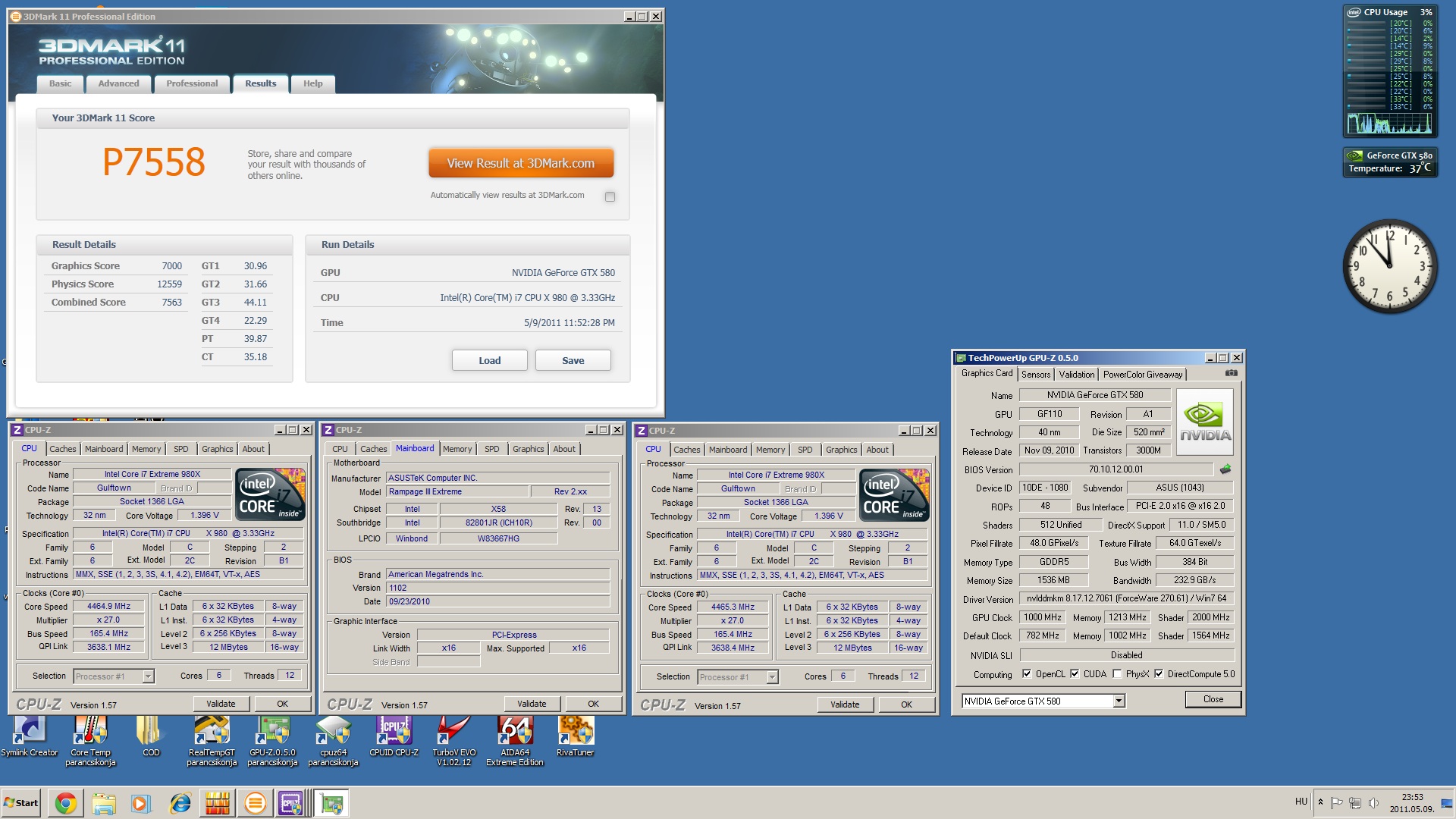Viewport: 1456px width, 819px height.
Task: Toggle the OpenCL computing checkbox
Action: point(1026,674)
